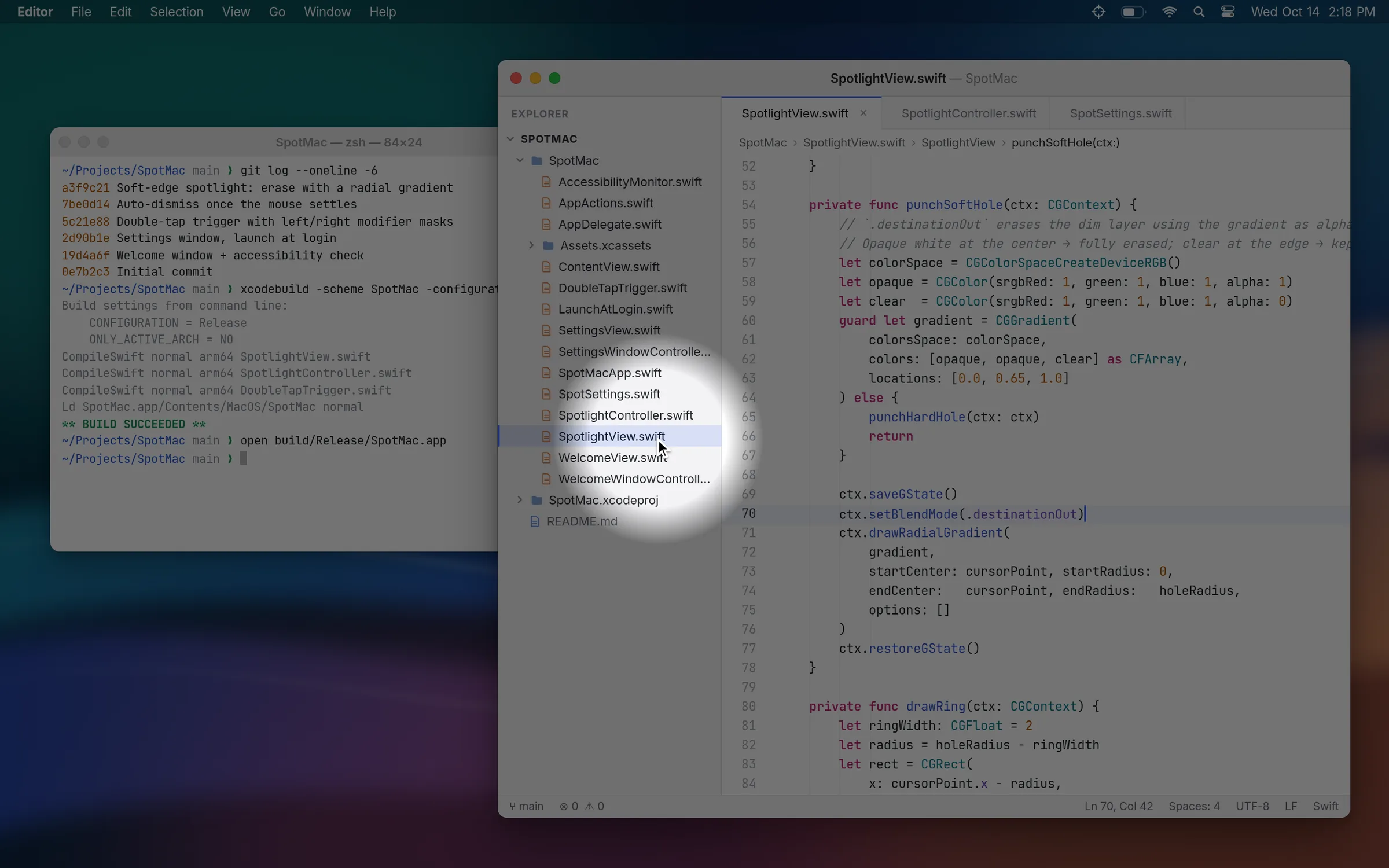Click the folder icon beside Assets.xcassets
This screenshot has height=868, width=1389.
[548, 245]
